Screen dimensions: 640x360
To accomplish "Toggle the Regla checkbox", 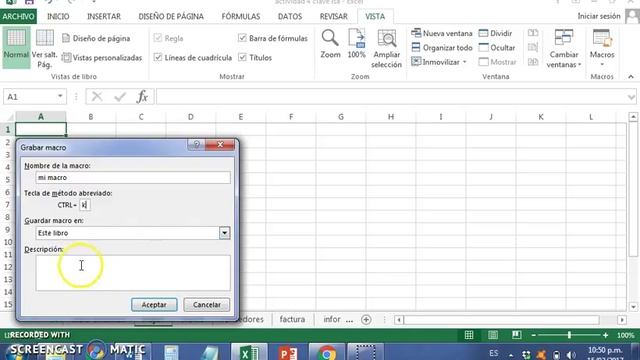I will pyautogui.click(x=158, y=38).
